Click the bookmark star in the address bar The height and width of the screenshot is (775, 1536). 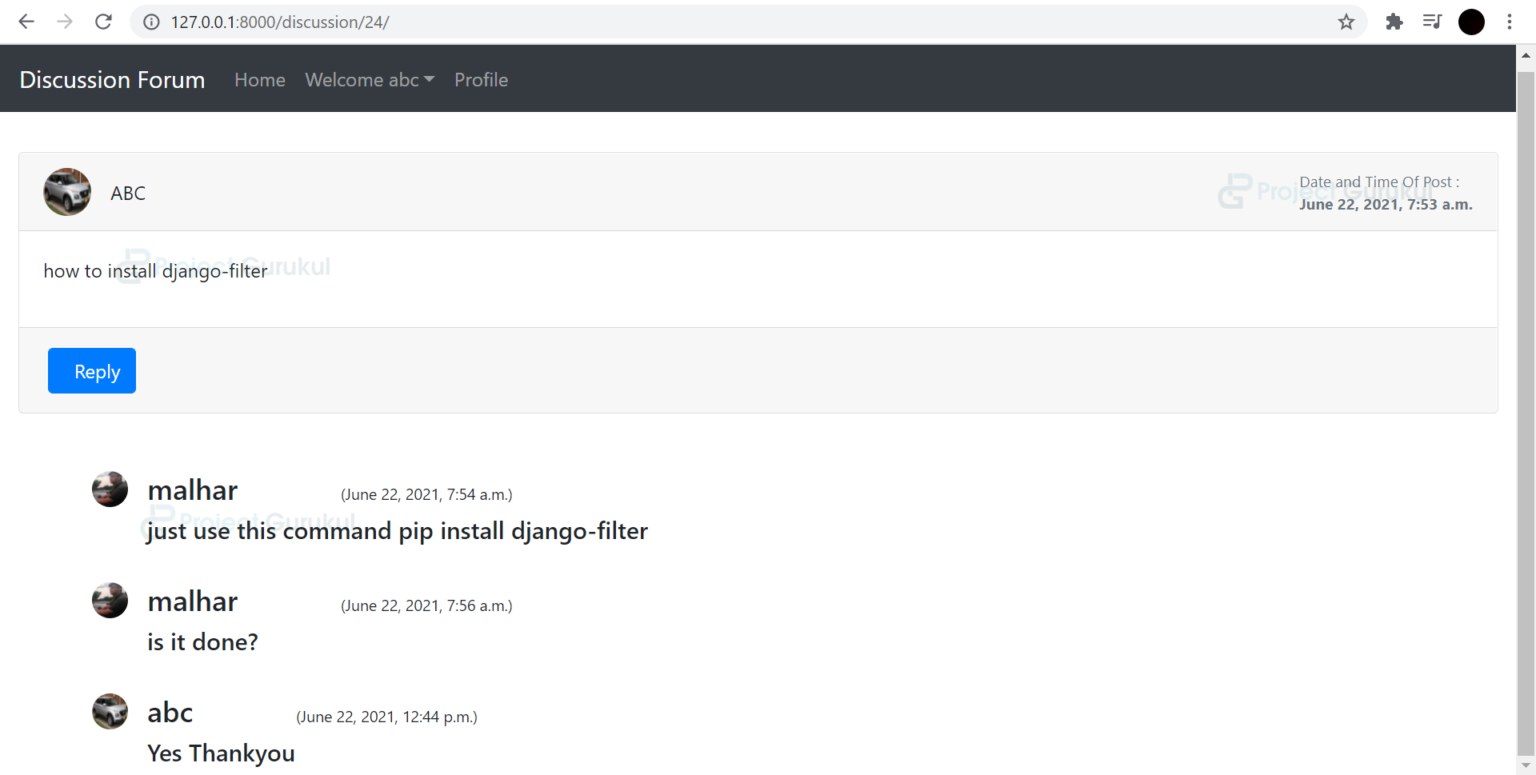click(x=1346, y=21)
